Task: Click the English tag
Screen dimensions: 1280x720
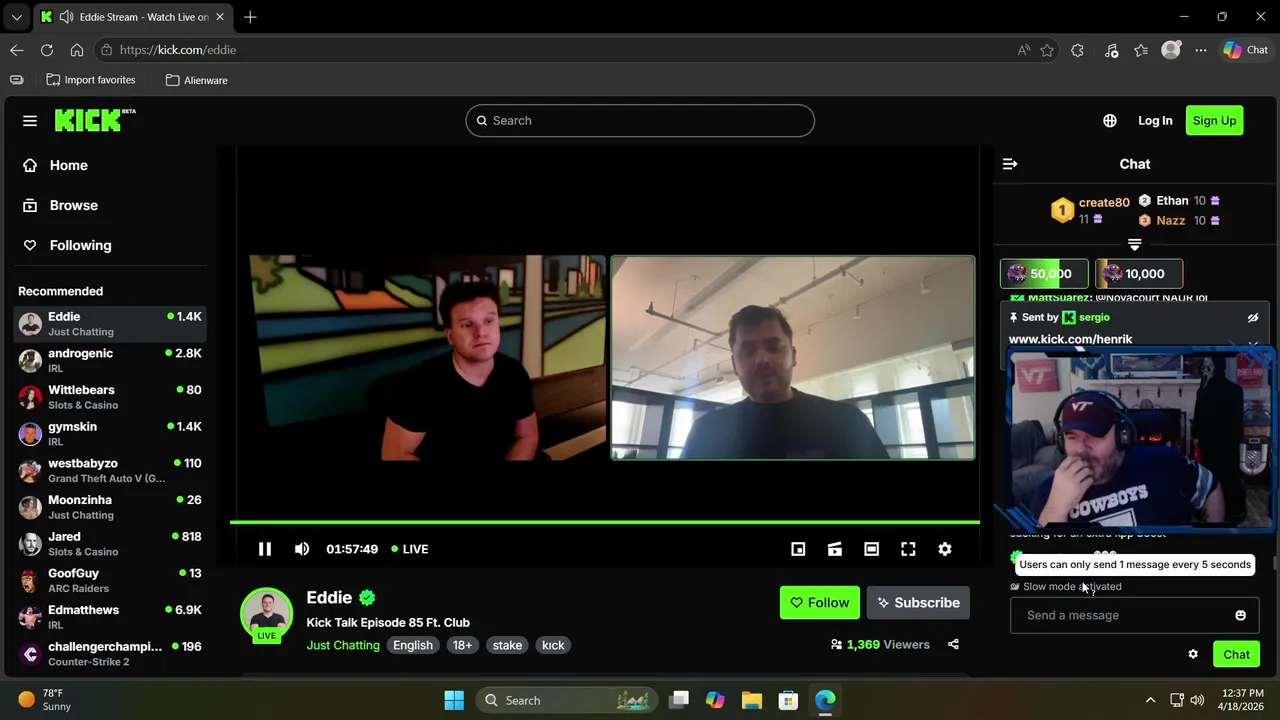Action: (x=413, y=645)
